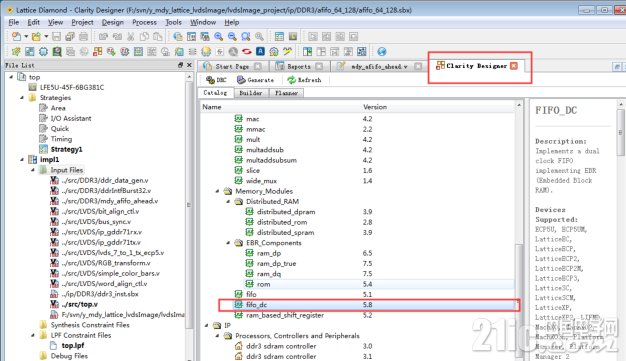
Task: Click the blue Active-HDL 'A' toolbar icon
Action: 260,52
